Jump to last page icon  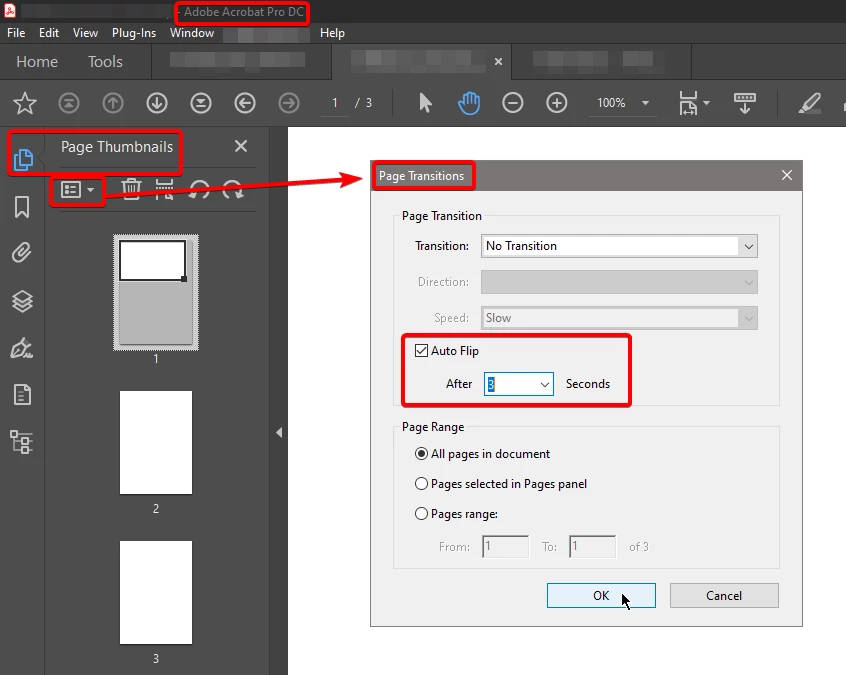tap(201, 103)
